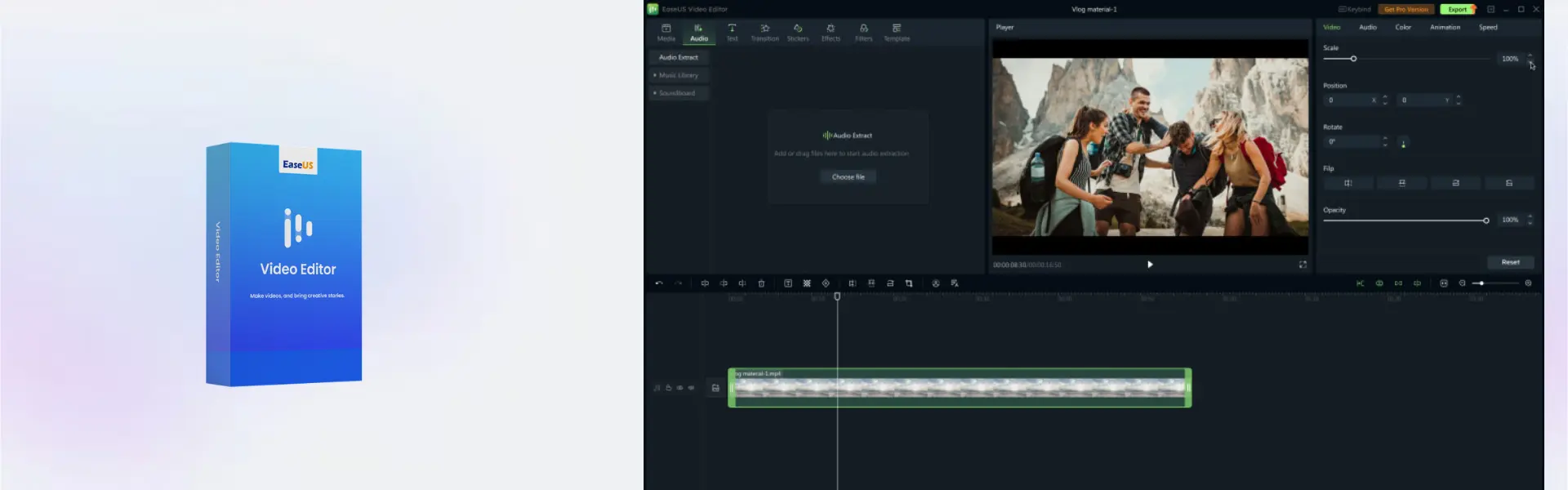Open the Stickers tab
Image resolution: width=1568 pixels, height=490 pixels.
point(798,33)
